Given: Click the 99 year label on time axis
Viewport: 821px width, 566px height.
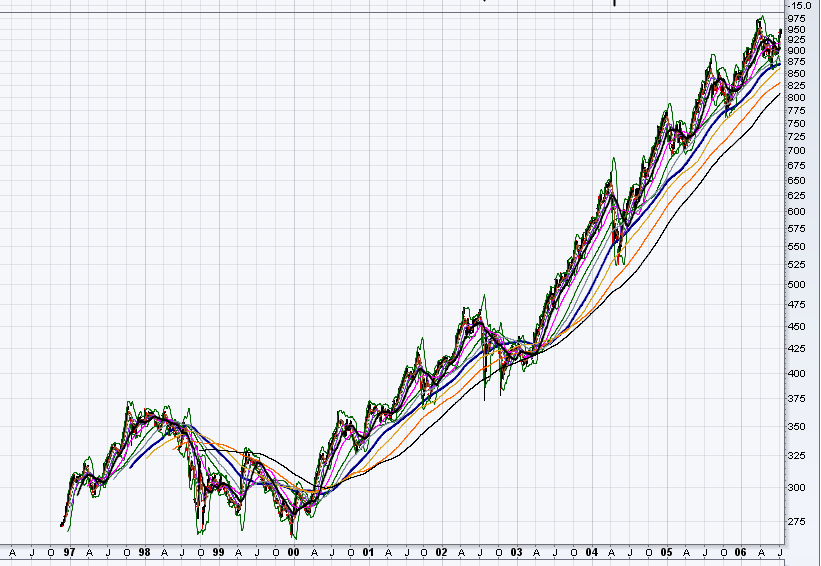Looking at the screenshot, I should coord(218,552).
